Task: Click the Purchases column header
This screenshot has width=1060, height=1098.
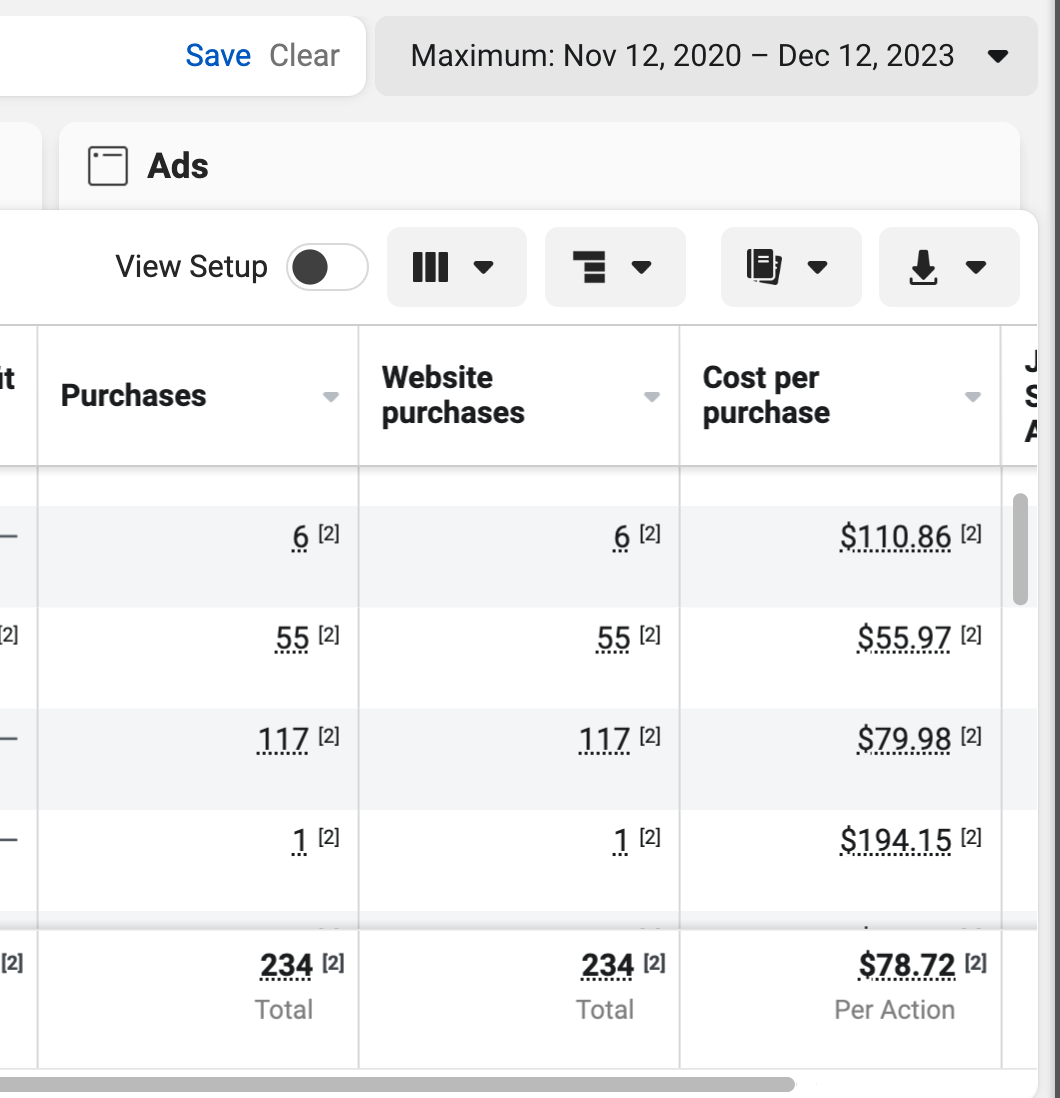Action: coord(134,396)
